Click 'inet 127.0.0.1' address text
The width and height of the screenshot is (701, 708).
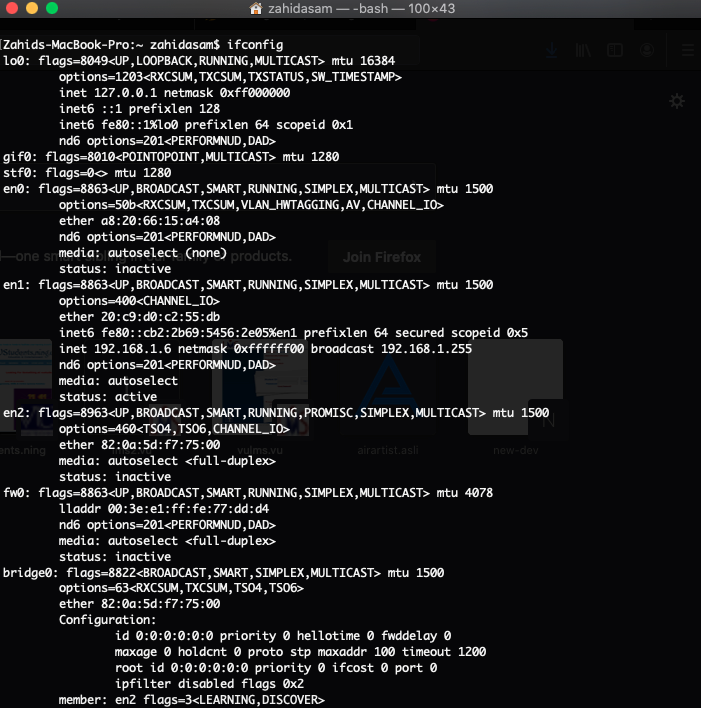pos(108,93)
